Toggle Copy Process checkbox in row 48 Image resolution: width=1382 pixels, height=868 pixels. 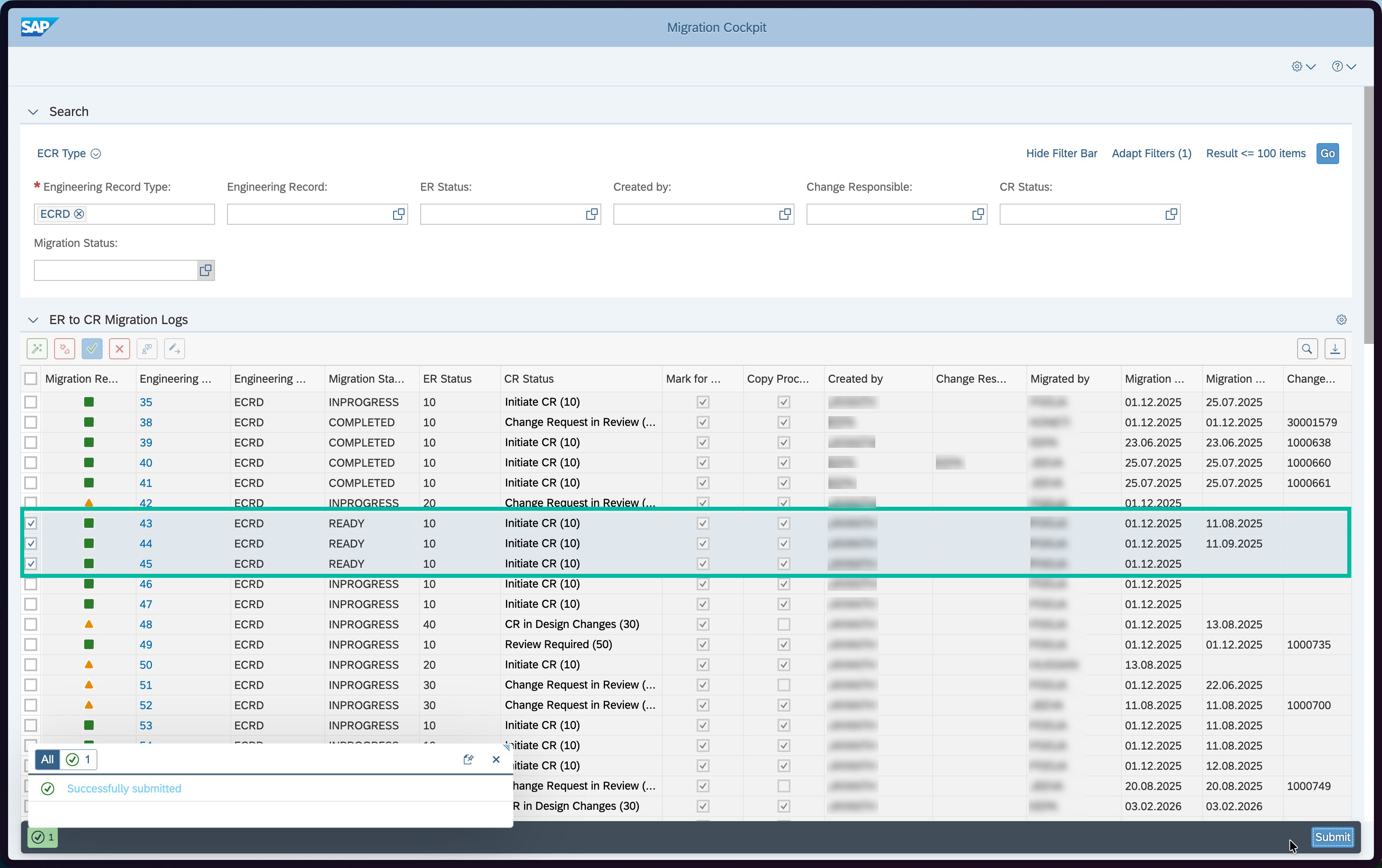(x=784, y=624)
